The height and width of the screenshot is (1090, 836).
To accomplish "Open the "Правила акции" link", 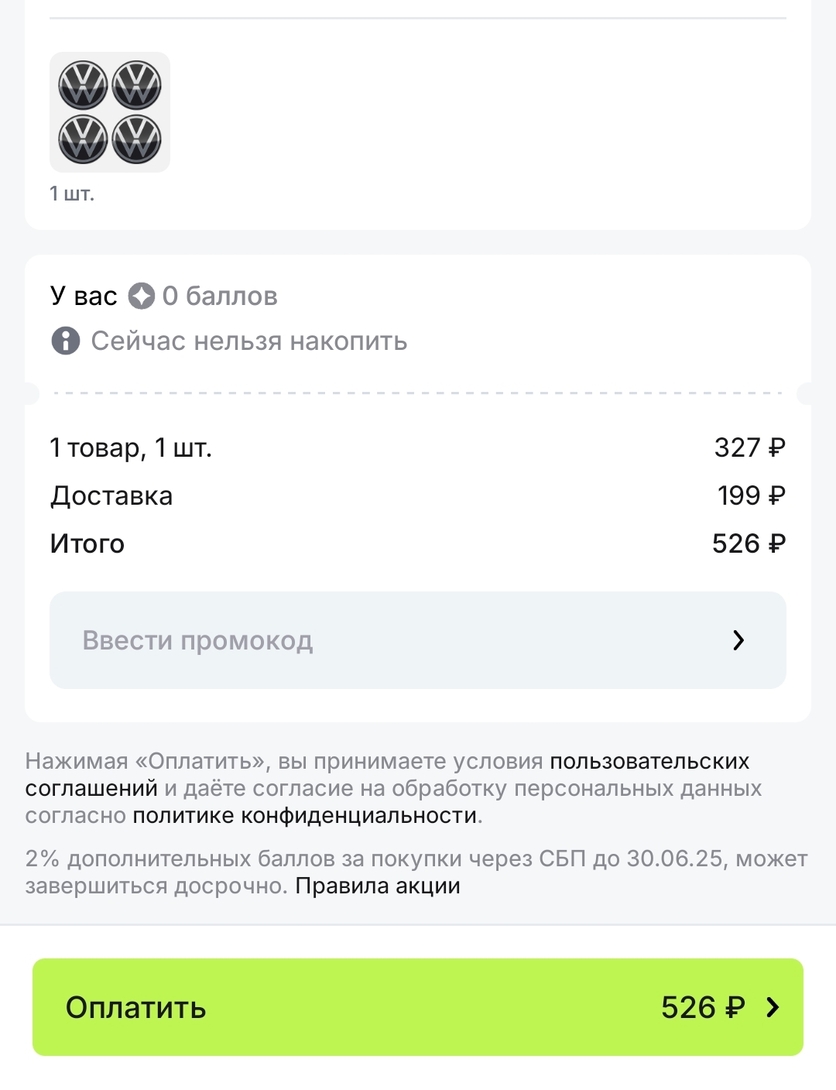I will (377, 886).
